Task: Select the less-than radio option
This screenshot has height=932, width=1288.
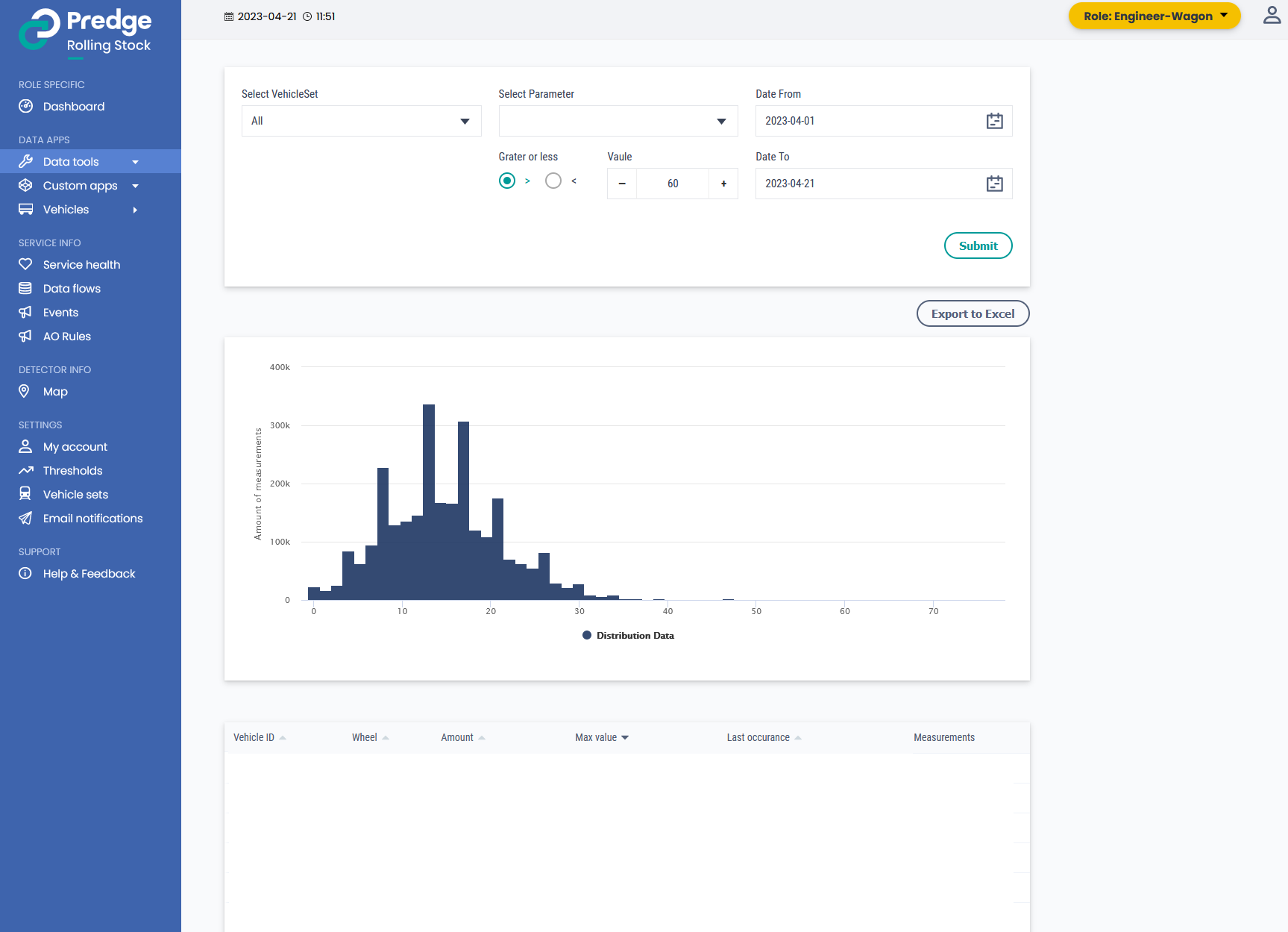Action: tap(553, 181)
